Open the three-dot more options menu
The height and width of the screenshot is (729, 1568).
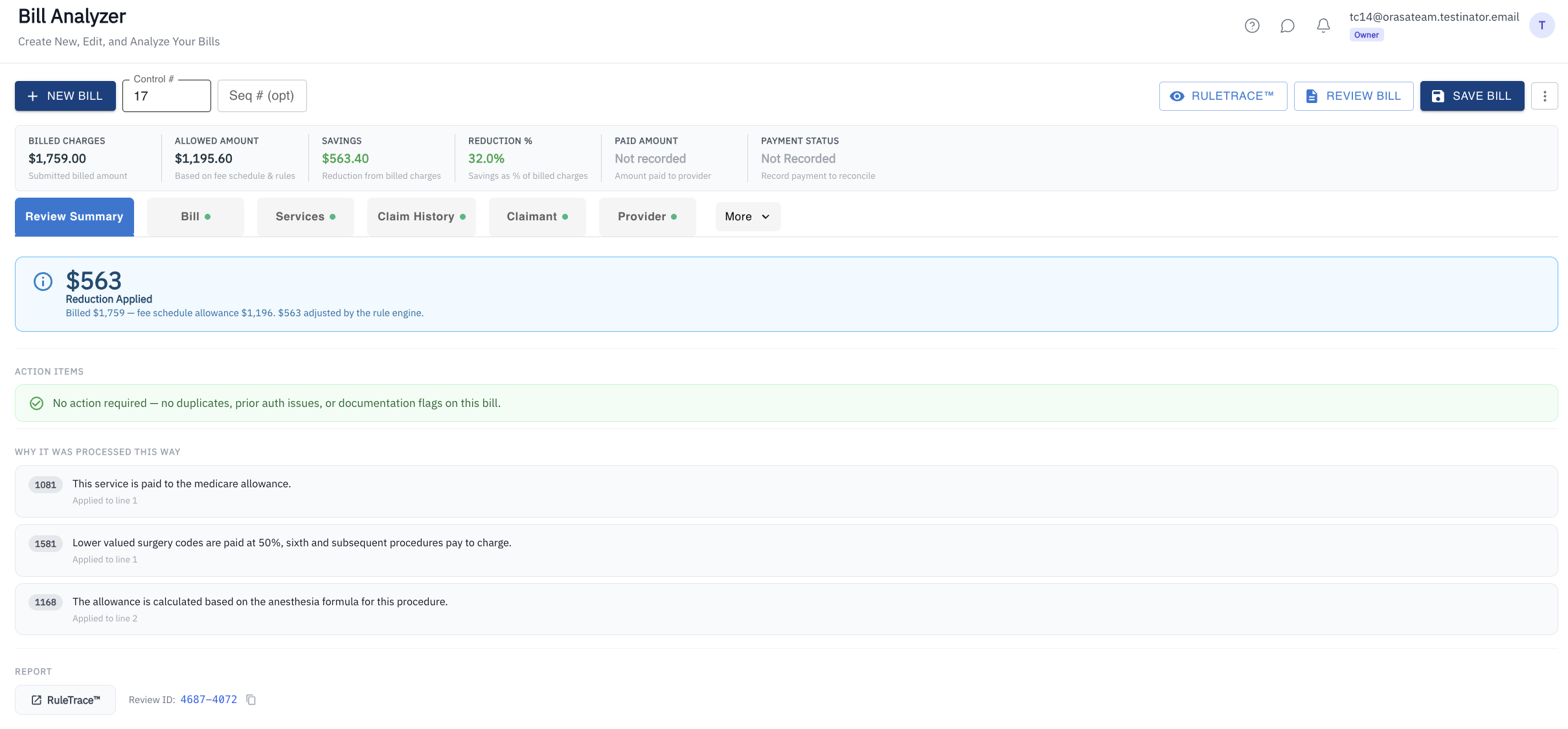click(x=1544, y=96)
